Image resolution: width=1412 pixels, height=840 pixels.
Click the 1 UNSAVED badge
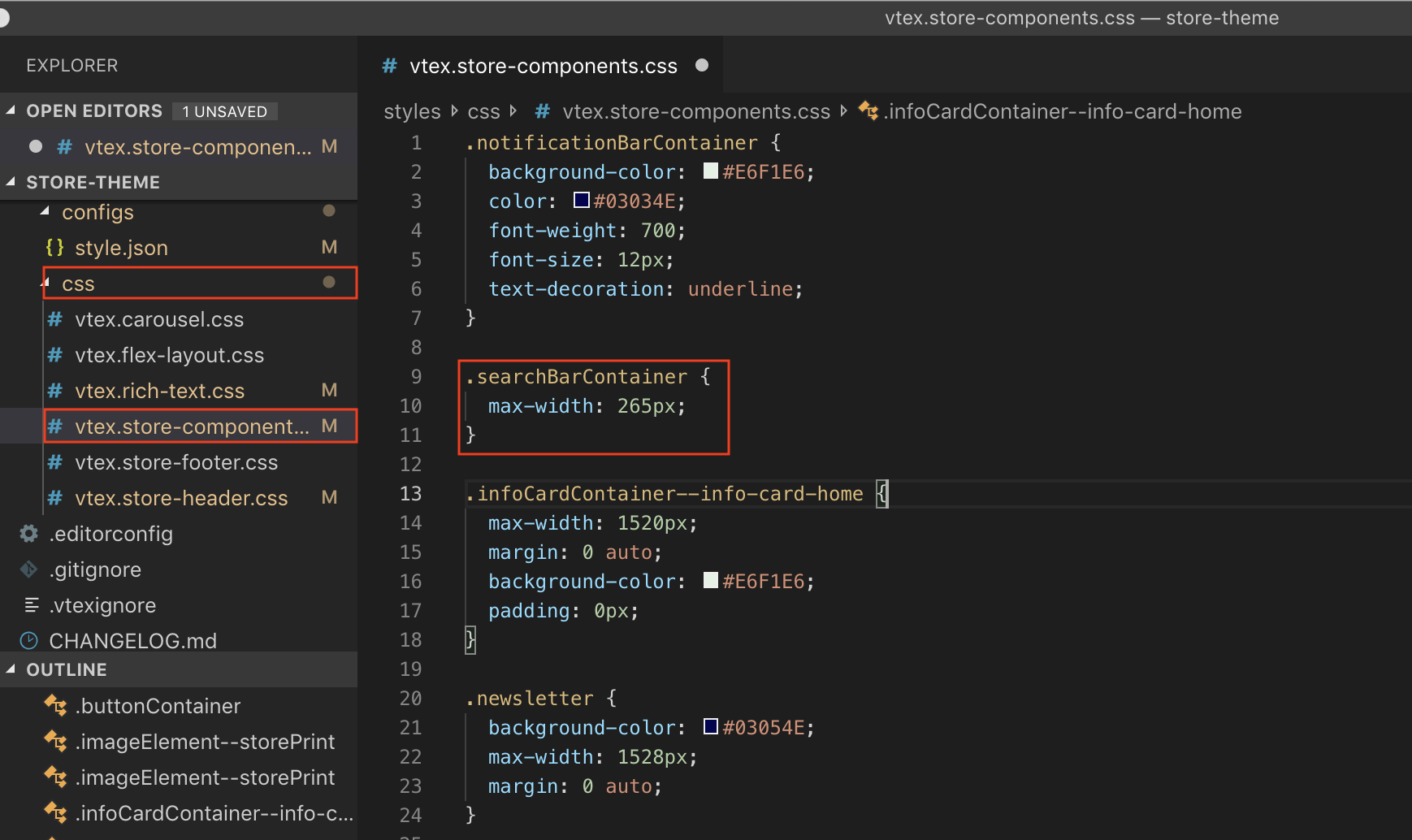(x=225, y=111)
